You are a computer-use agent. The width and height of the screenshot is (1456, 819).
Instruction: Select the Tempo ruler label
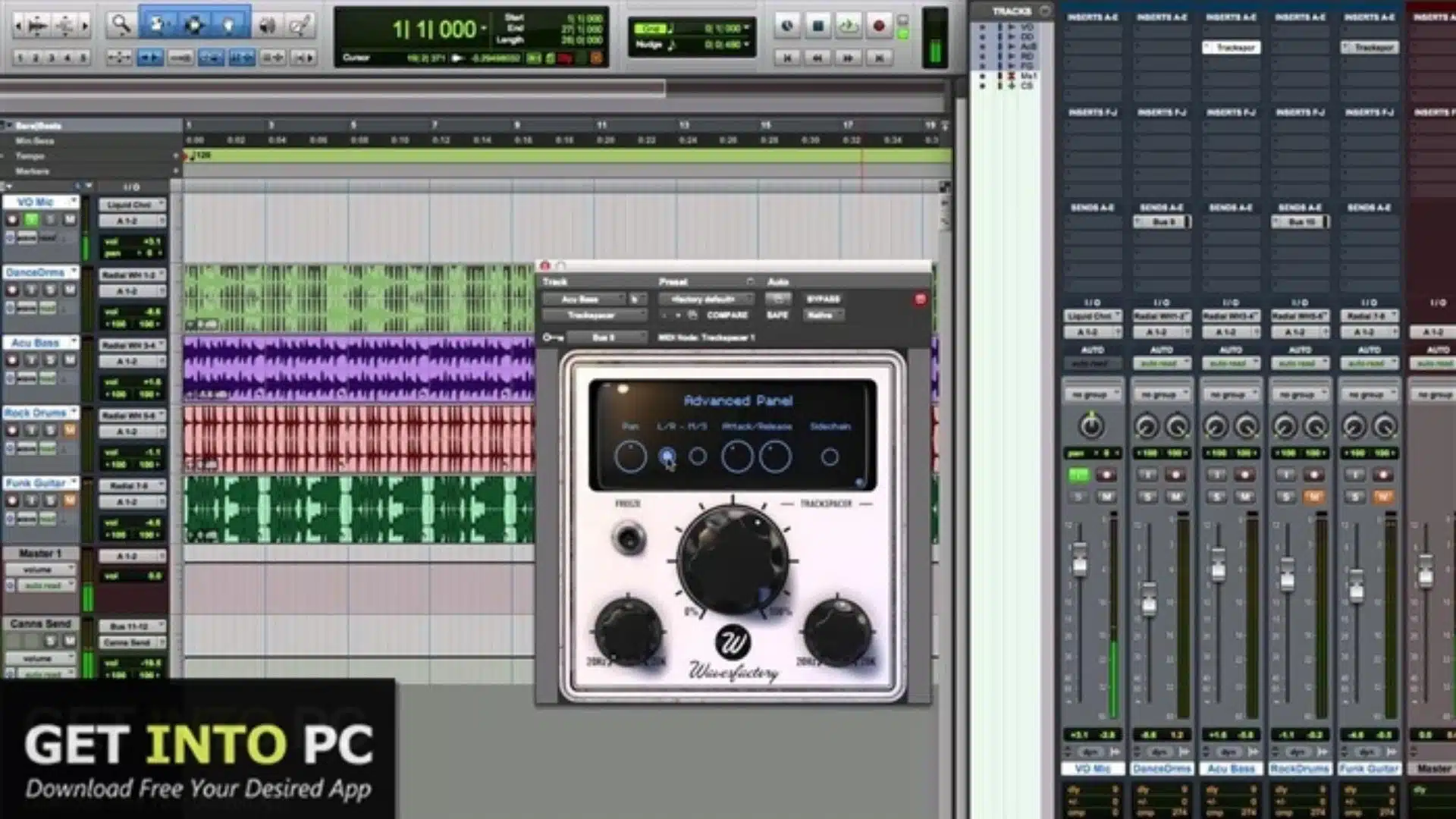pyautogui.click(x=30, y=156)
